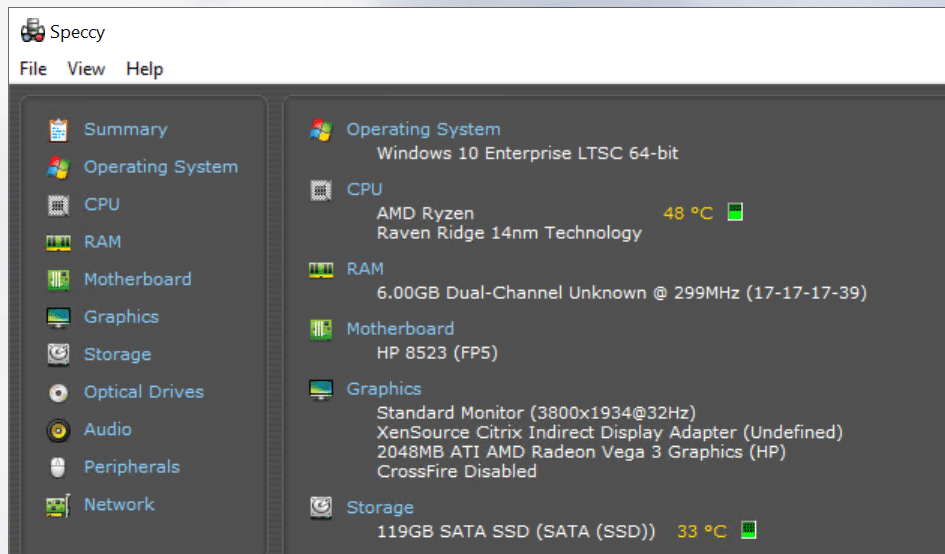
Task: Click the Summary clipboard icon in sidebar
Action: [x=58, y=130]
